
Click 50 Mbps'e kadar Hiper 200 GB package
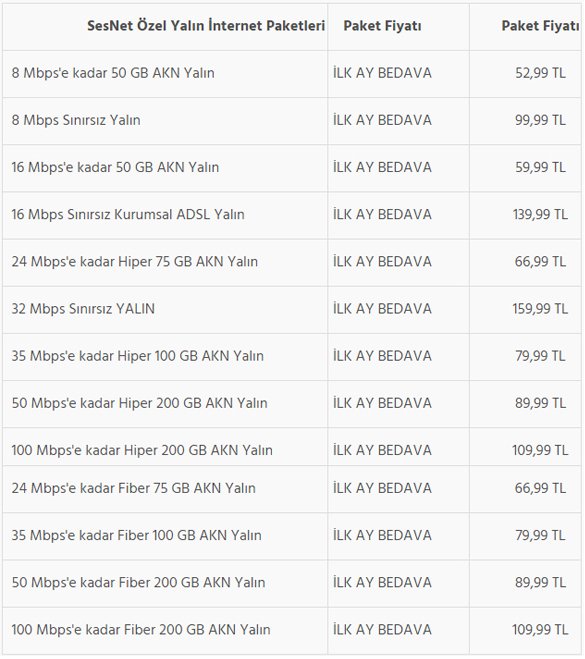140,403
